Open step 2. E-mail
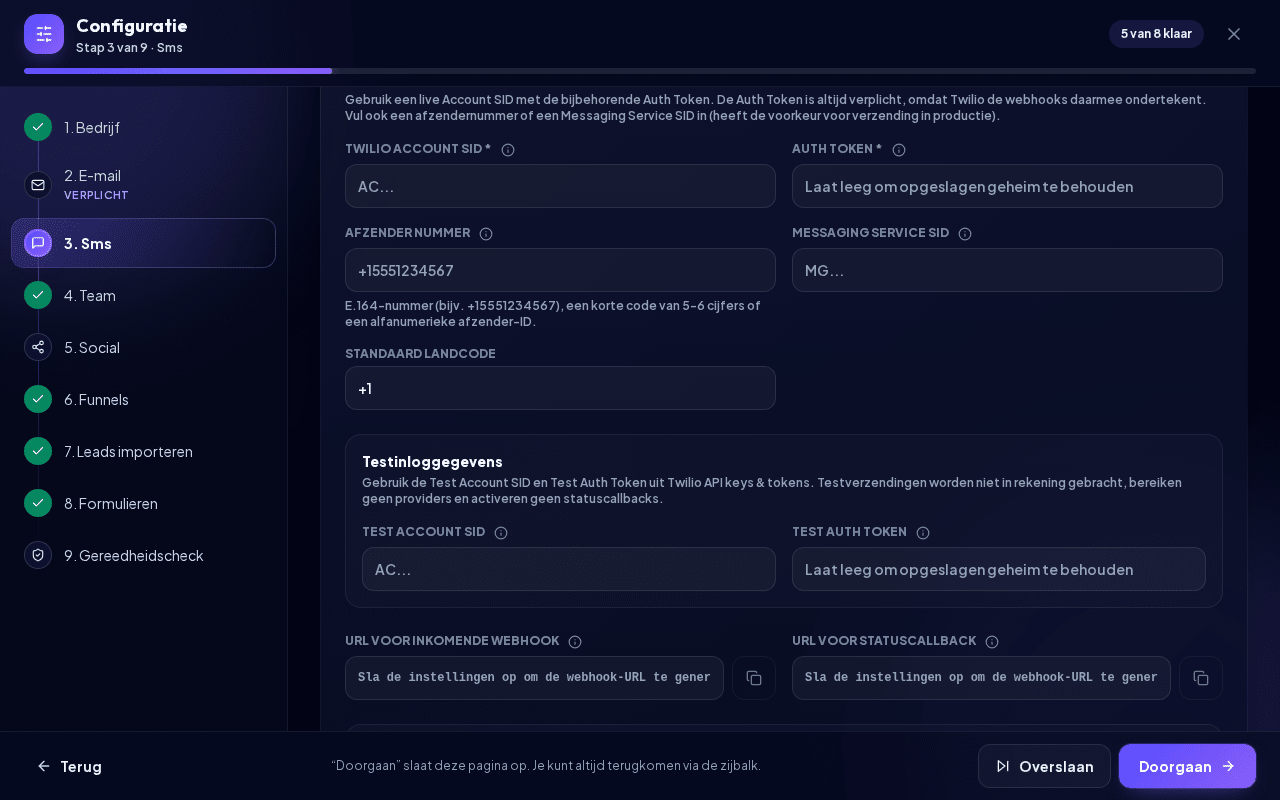1280x800 pixels. pos(143,185)
